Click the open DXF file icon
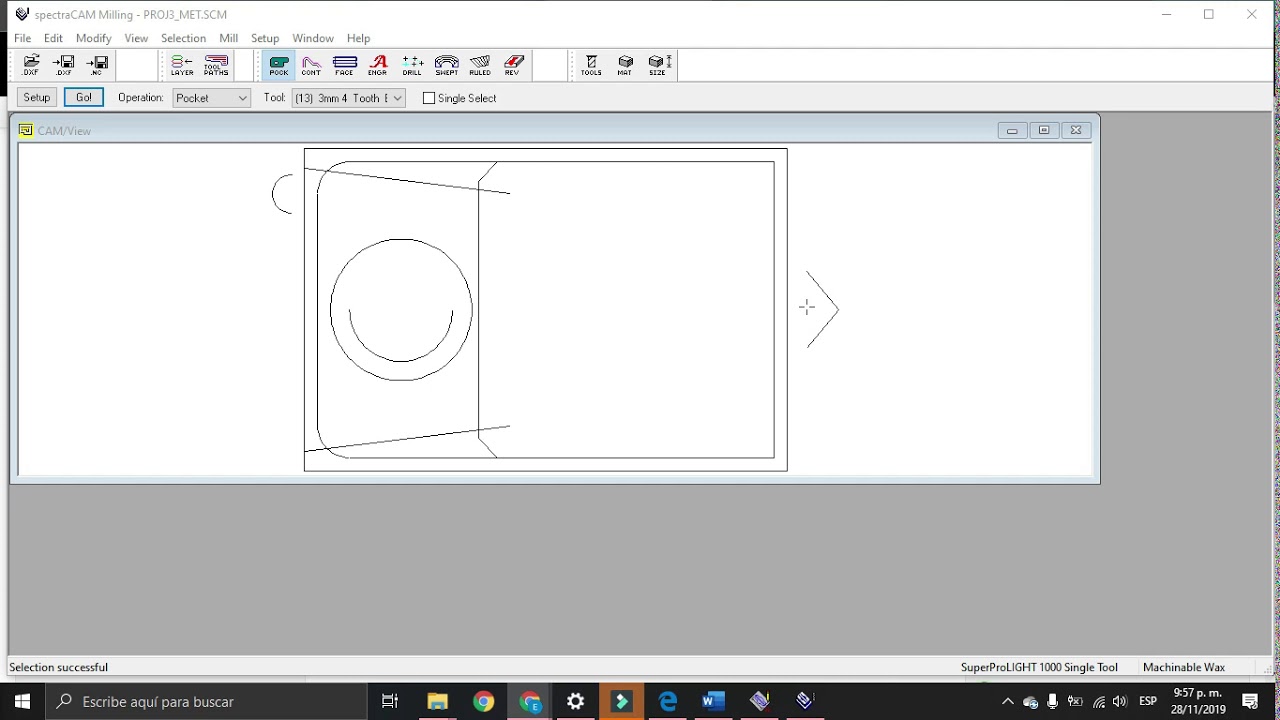This screenshot has height=720, width=1280. tap(31, 66)
